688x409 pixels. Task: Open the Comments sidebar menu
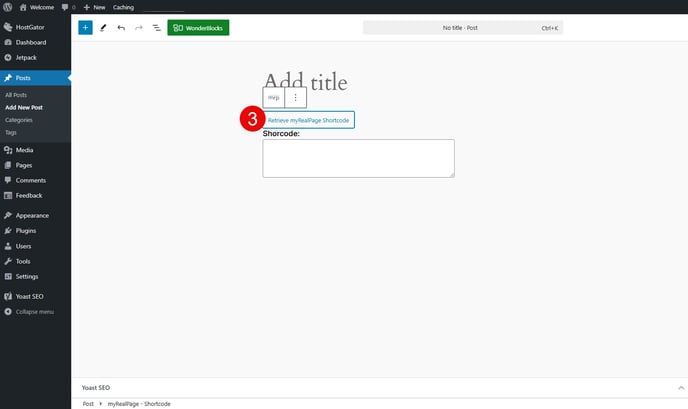[35, 180]
